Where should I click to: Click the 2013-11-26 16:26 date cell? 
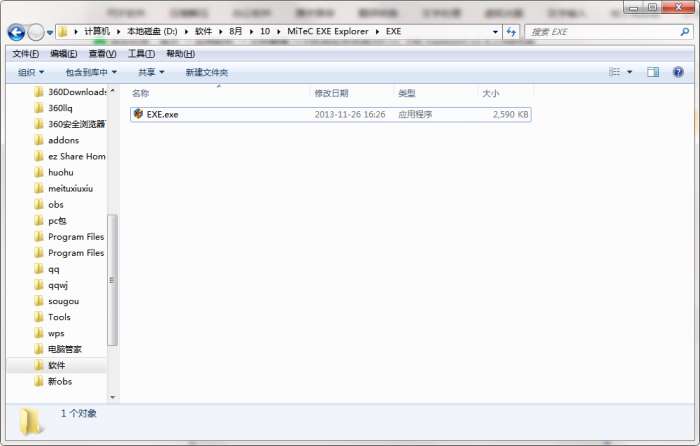click(350, 115)
